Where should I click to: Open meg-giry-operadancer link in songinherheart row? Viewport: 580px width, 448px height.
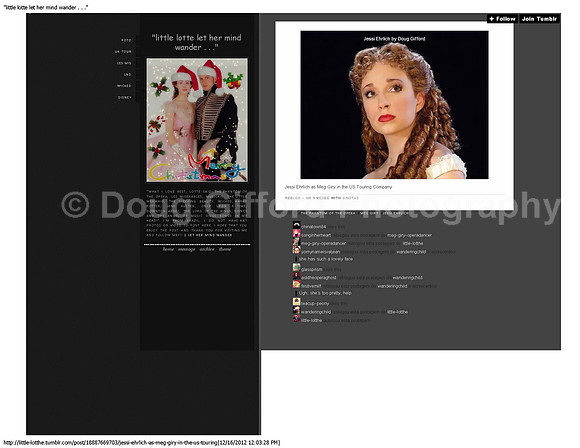point(409,235)
